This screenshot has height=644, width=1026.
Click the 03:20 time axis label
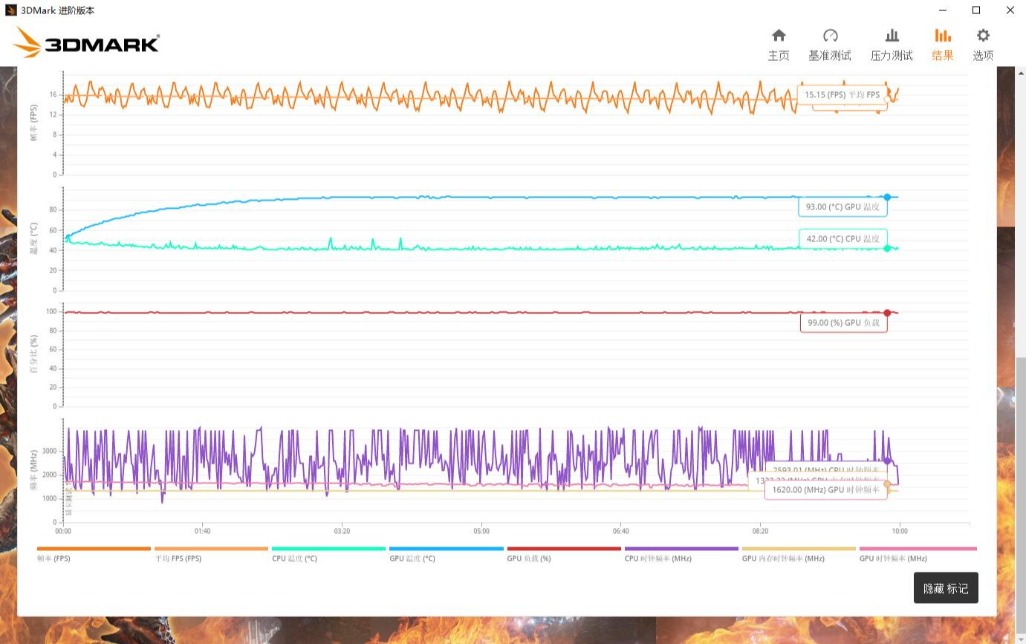[342, 531]
